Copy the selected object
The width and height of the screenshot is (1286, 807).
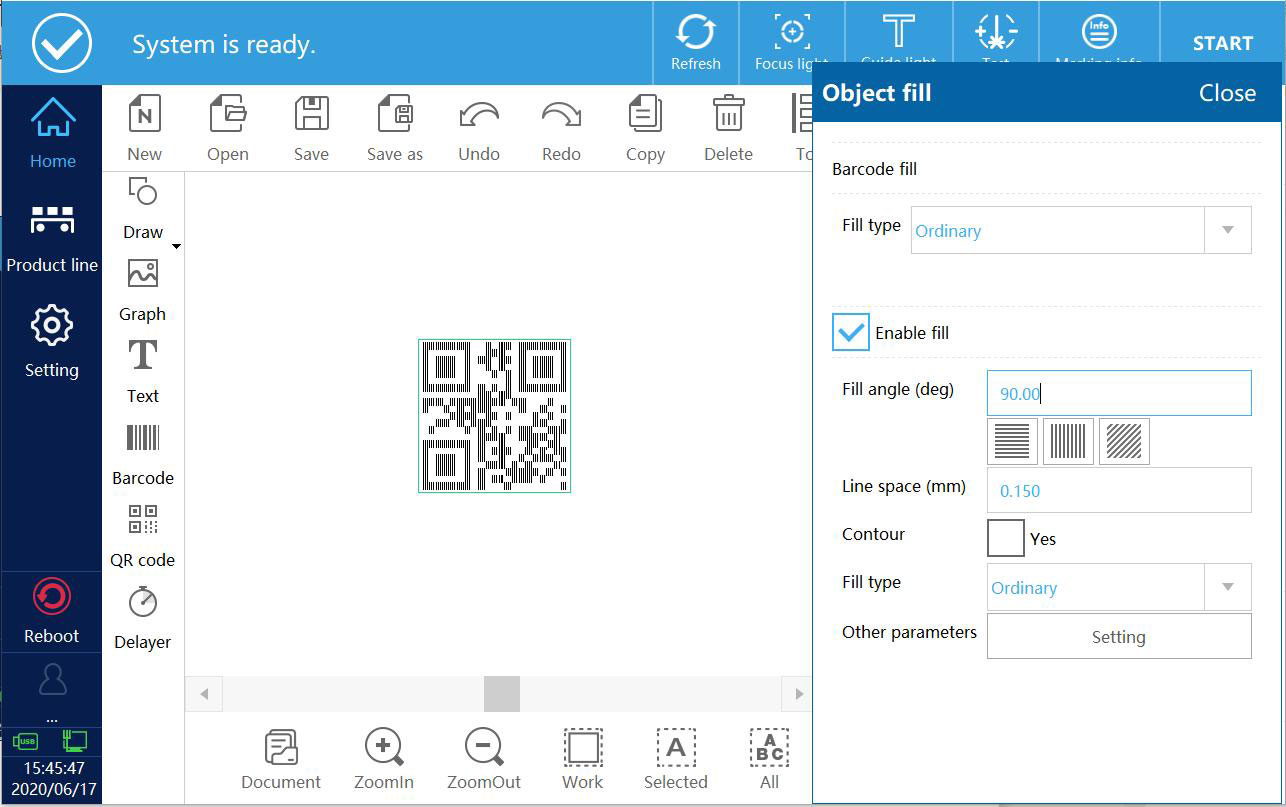pyautogui.click(x=645, y=114)
